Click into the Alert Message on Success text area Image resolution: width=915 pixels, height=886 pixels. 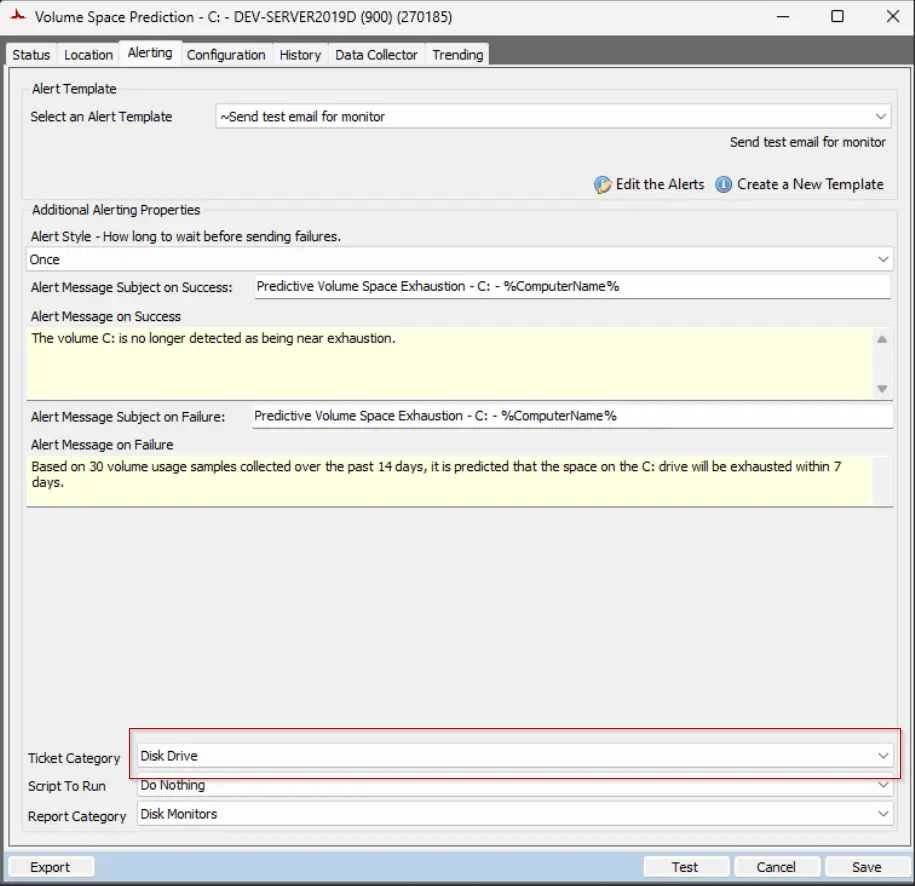pyautogui.click(x=449, y=363)
